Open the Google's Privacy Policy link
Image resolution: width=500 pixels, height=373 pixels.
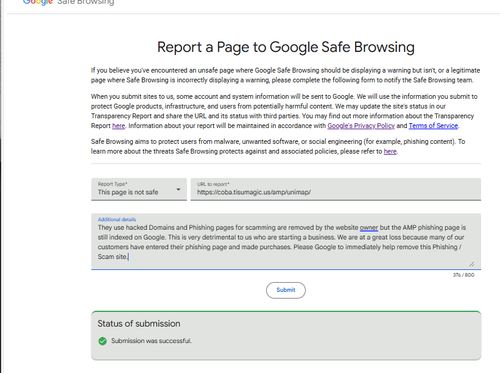(361, 126)
